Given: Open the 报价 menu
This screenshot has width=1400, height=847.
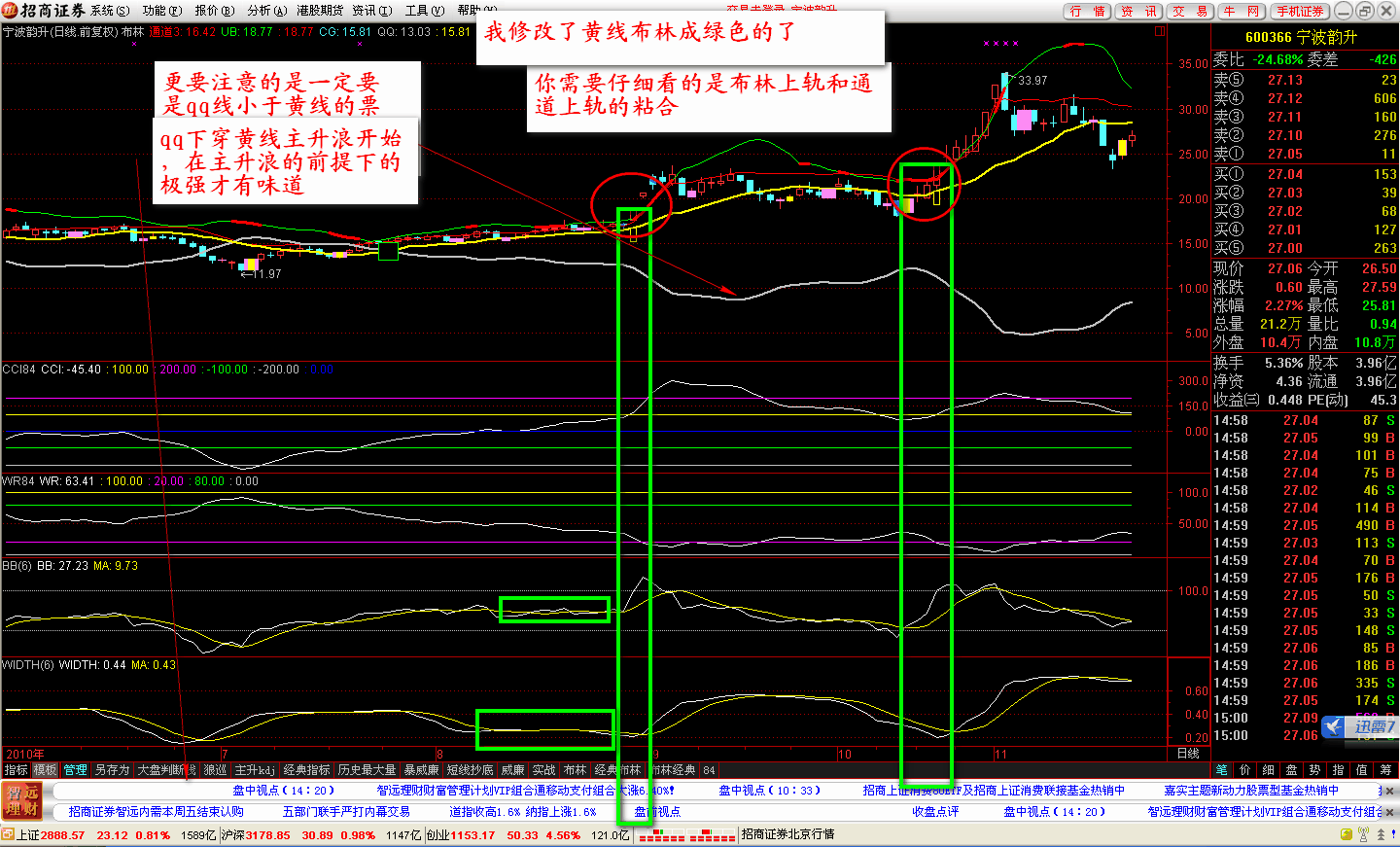Looking at the screenshot, I should [x=214, y=11].
